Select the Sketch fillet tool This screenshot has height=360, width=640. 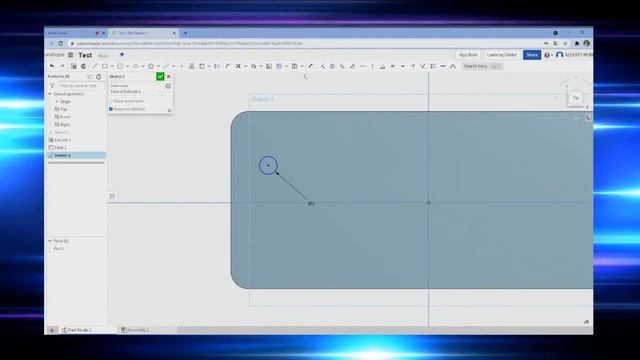pyautogui.click(x=228, y=66)
